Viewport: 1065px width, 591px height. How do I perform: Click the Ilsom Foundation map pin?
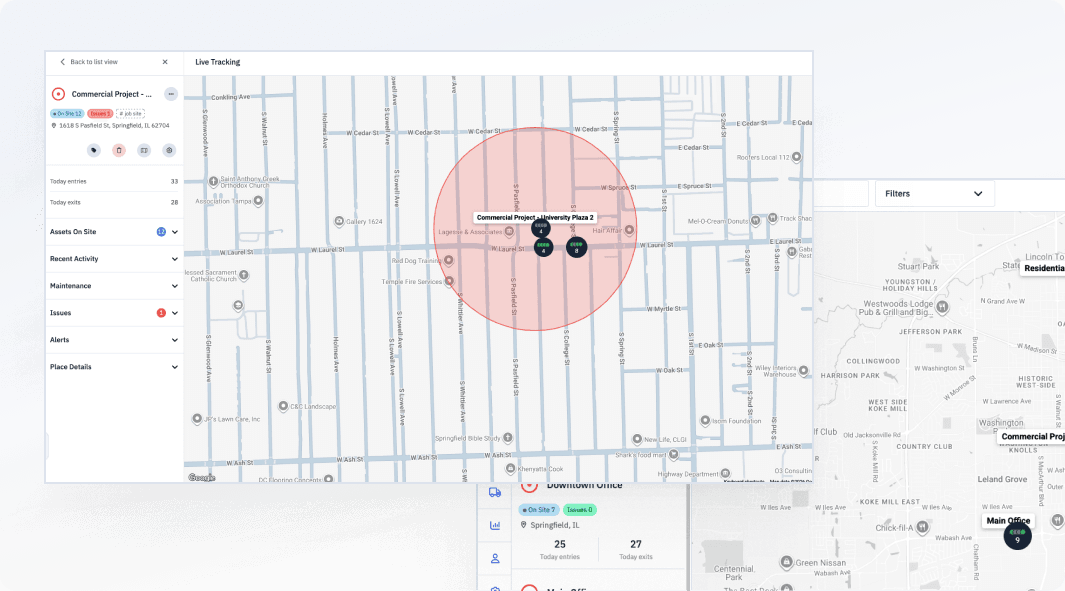pyautogui.click(x=705, y=420)
